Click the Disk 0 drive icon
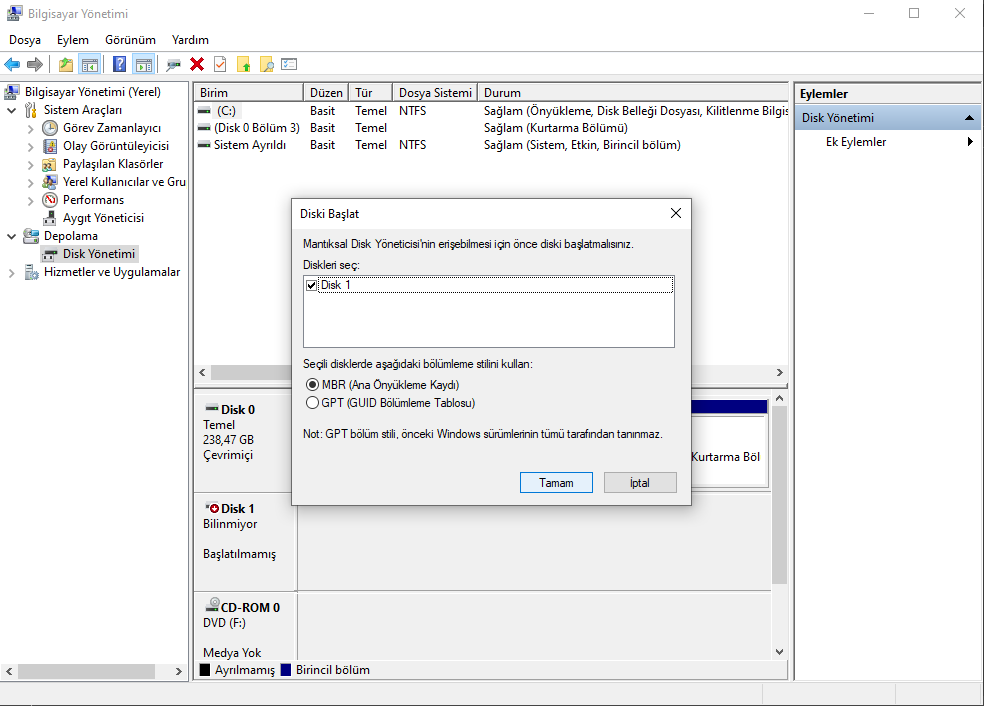 [212, 409]
